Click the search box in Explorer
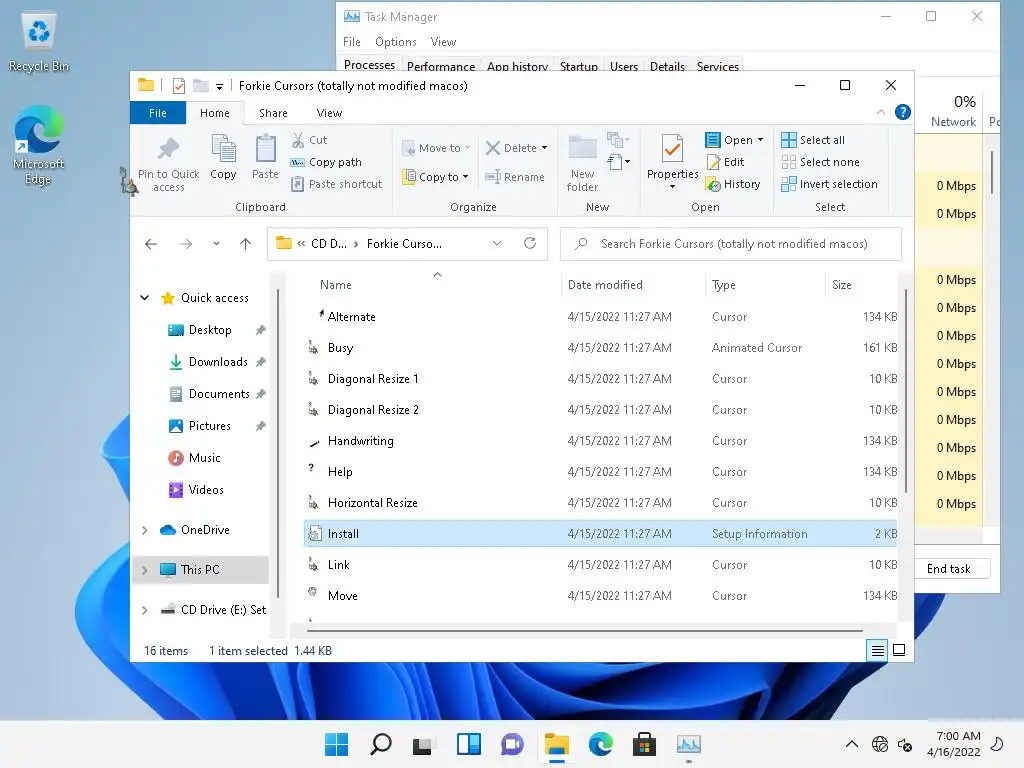This screenshot has width=1024, height=768. [x=731, y=244]
